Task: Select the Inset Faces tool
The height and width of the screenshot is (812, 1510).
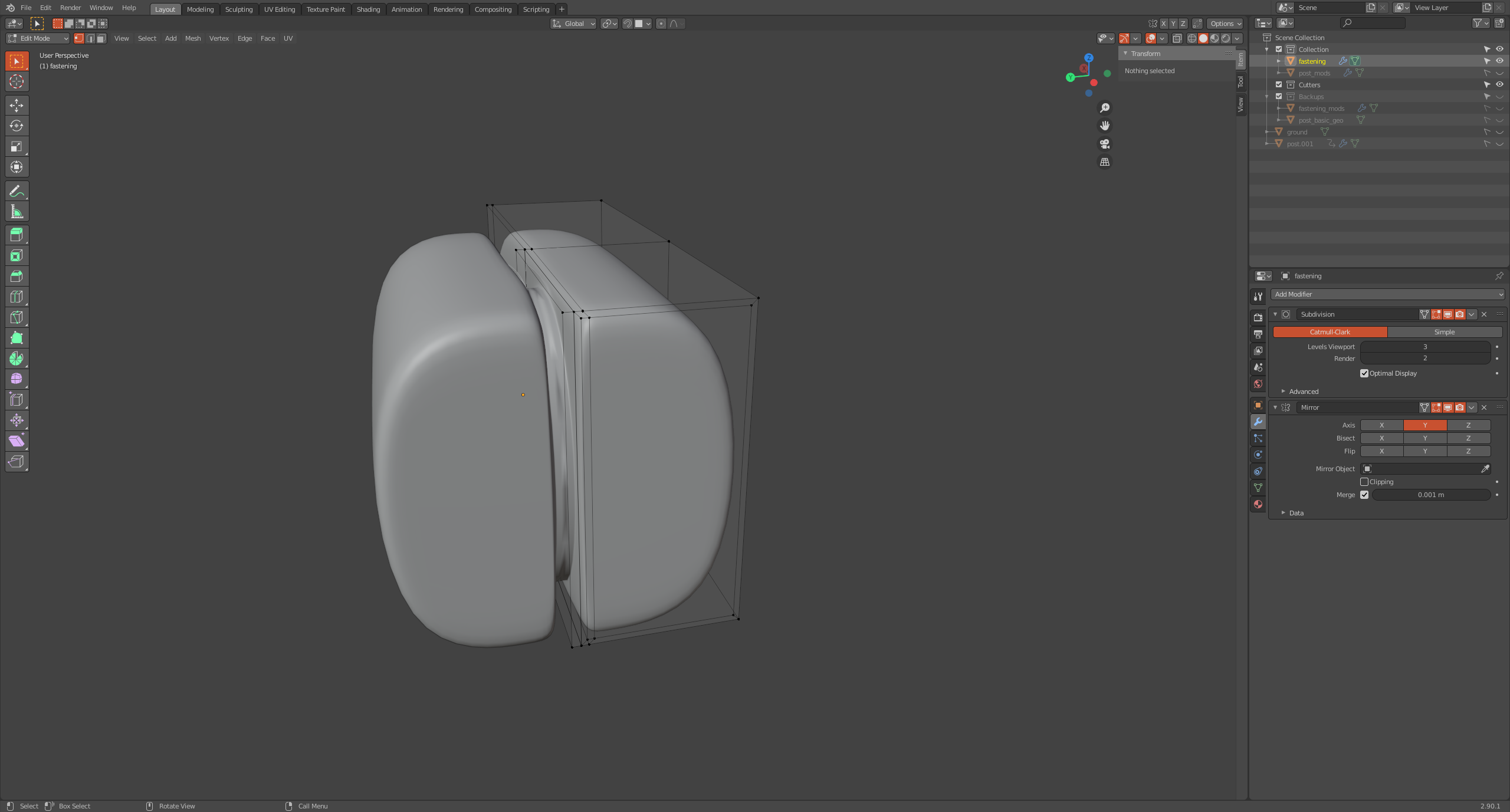Action: point(17,255)
